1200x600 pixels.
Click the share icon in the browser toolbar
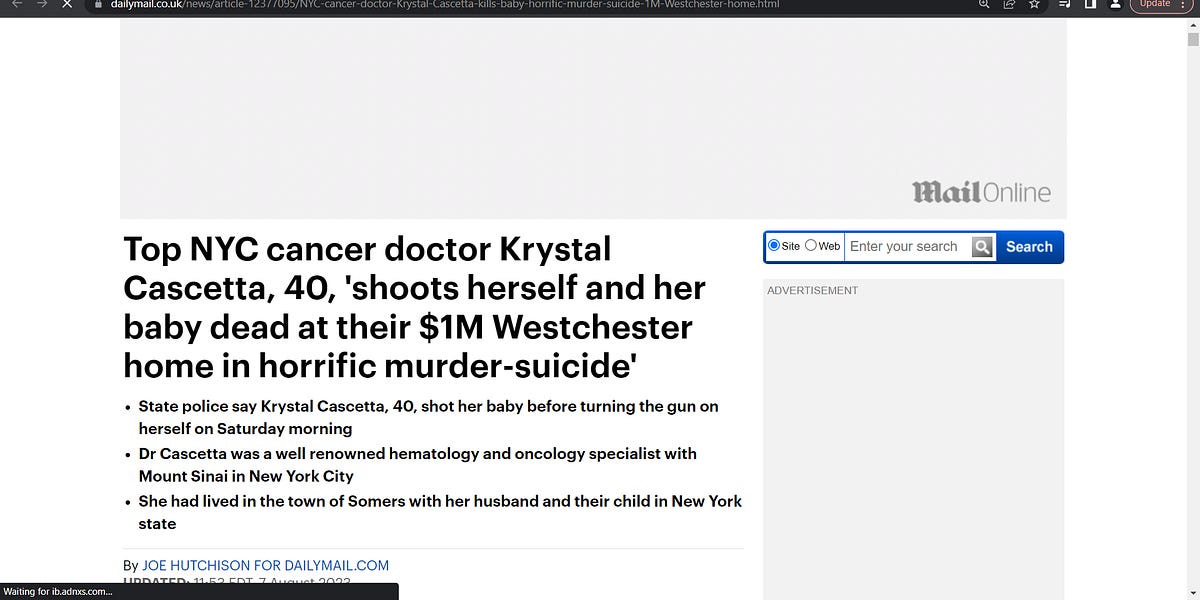(x=1008, y=4)
